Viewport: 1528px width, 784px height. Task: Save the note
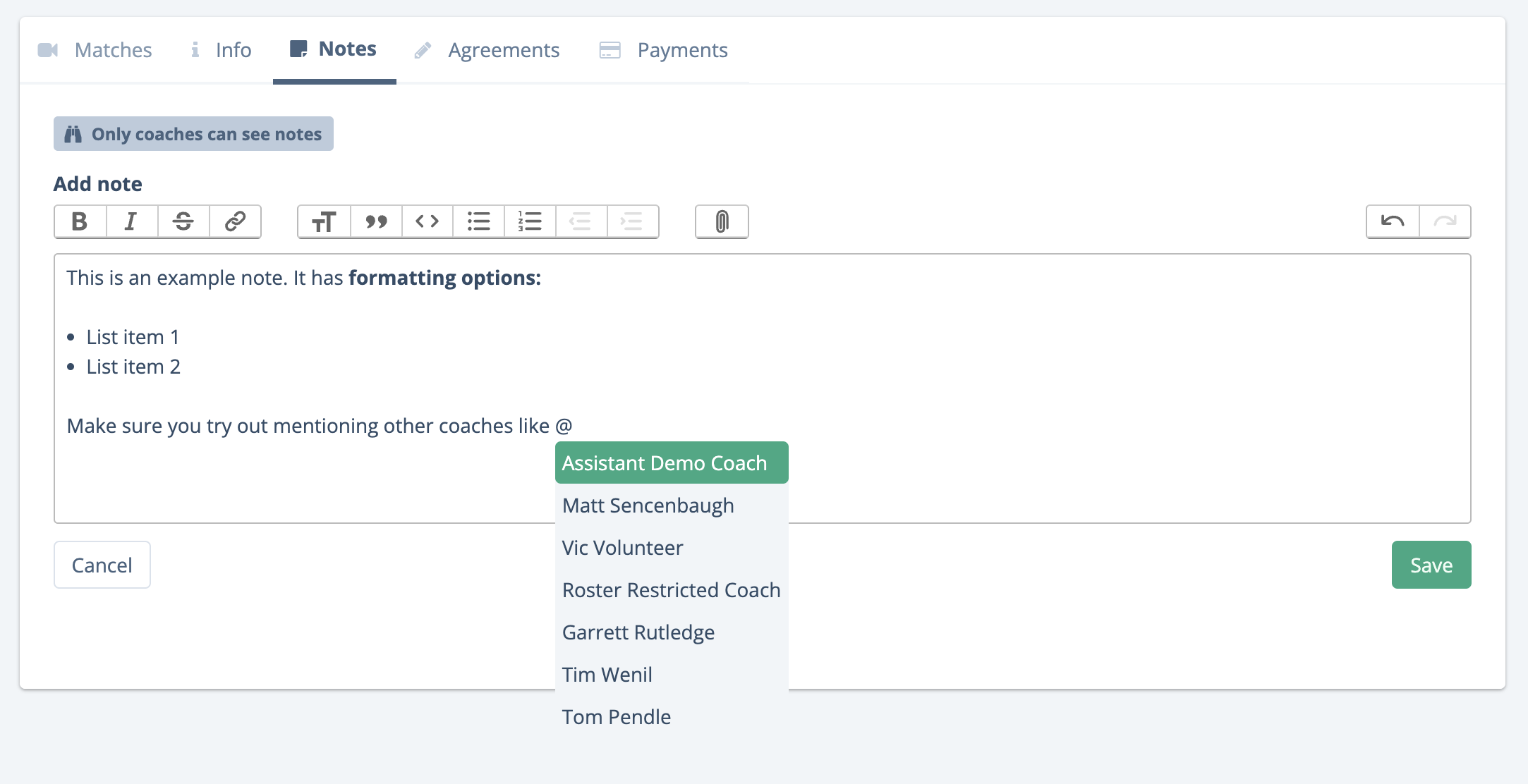pyautogui.click(x=1430, y=564)
